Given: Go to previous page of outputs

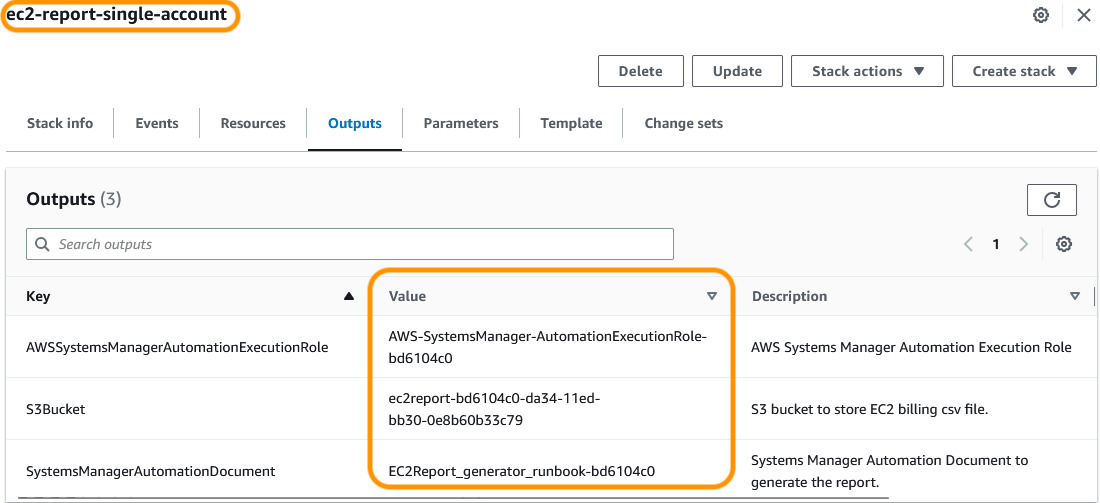Looking at the screenshot, I should pos(969,244).
